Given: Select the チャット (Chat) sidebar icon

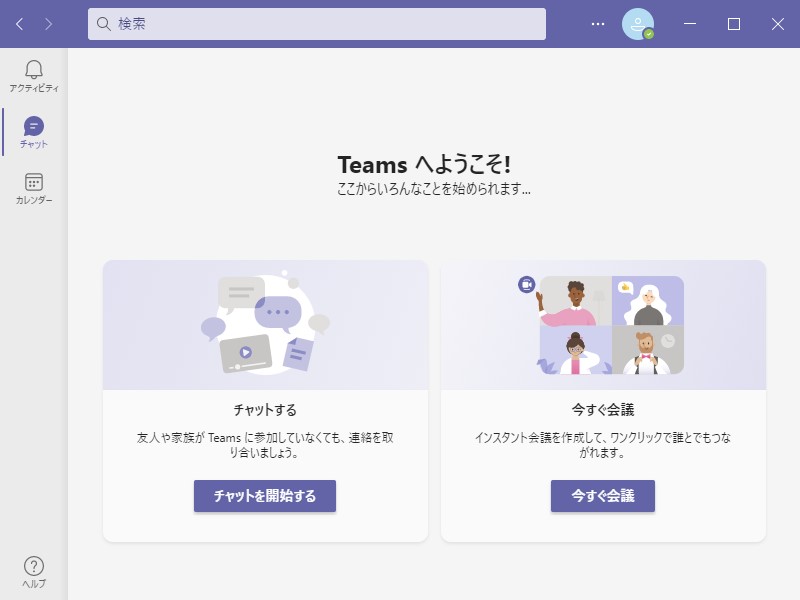Looking at the screenshot, I should point(34,130).
